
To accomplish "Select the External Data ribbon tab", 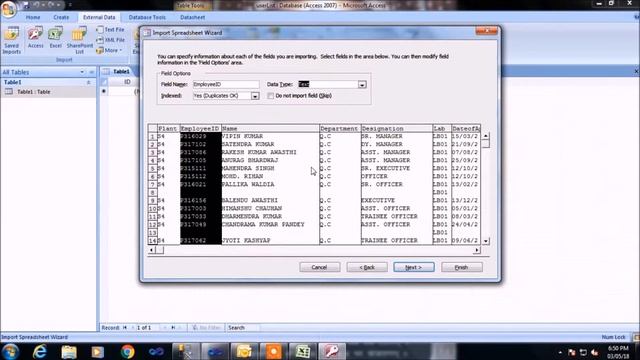I will pyautogui.click(x=99, y=18).
